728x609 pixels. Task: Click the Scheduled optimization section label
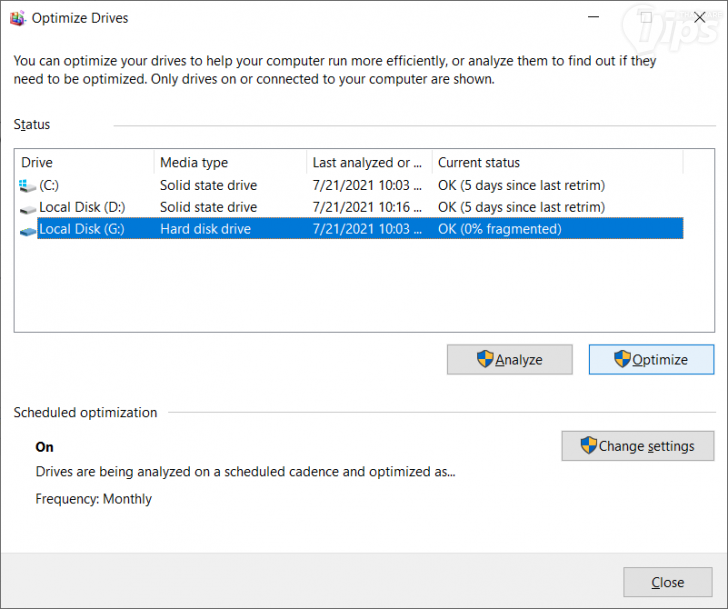[85, 413]
